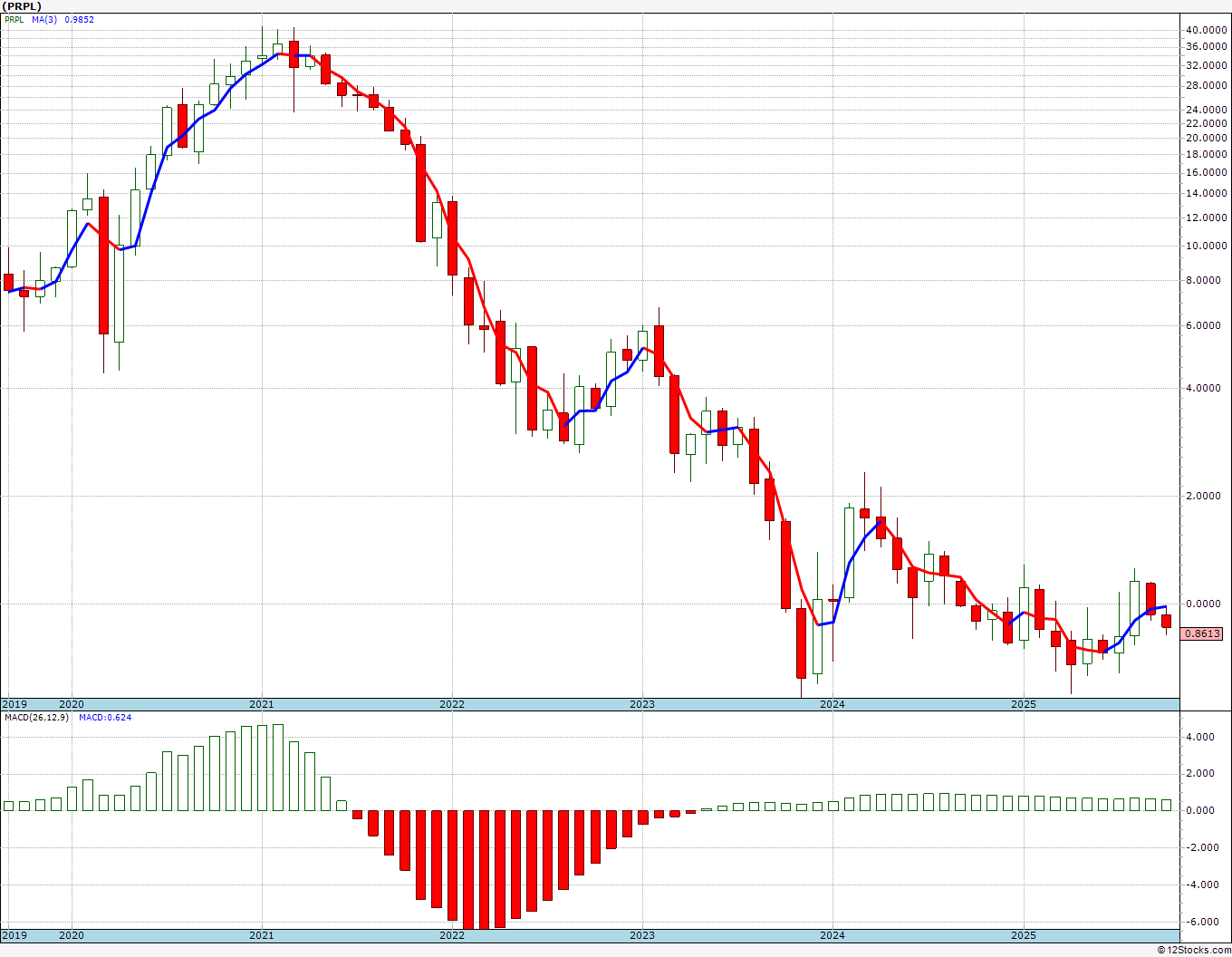This screenshot has width=1232, height=957.
Task: Click the 40.0000 price axis label
Action: point(1206,30)
